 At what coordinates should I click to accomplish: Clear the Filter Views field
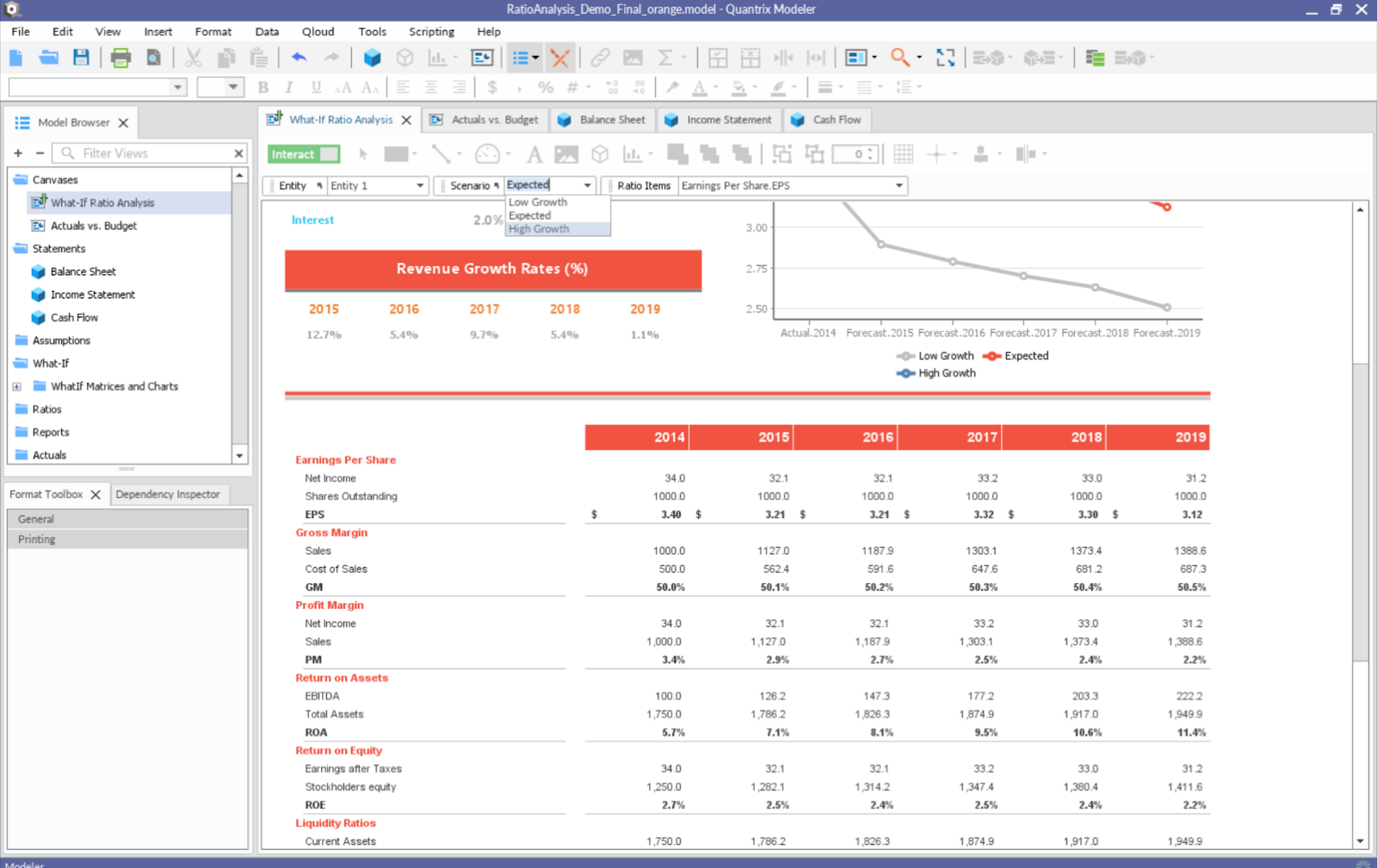coord(238,153)
